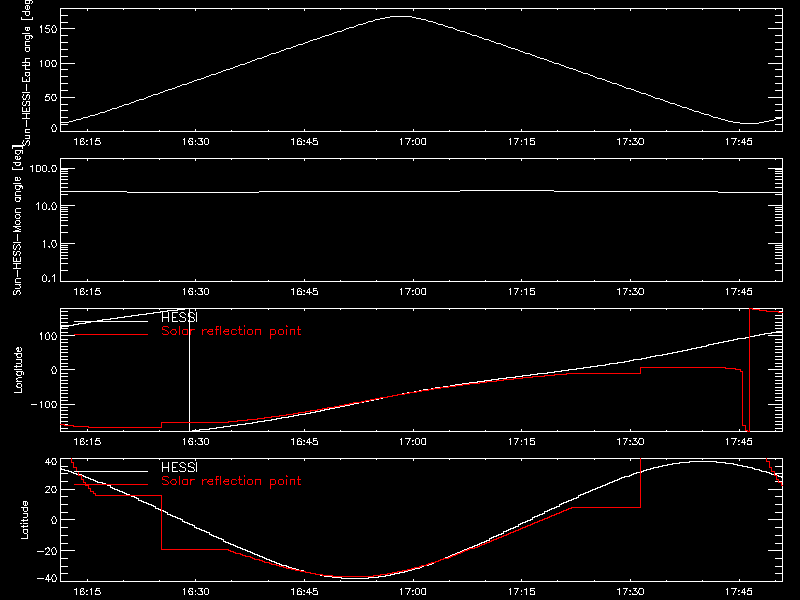Click the Latitude y-axis label
800x600 pixels.
click(24, 520)
